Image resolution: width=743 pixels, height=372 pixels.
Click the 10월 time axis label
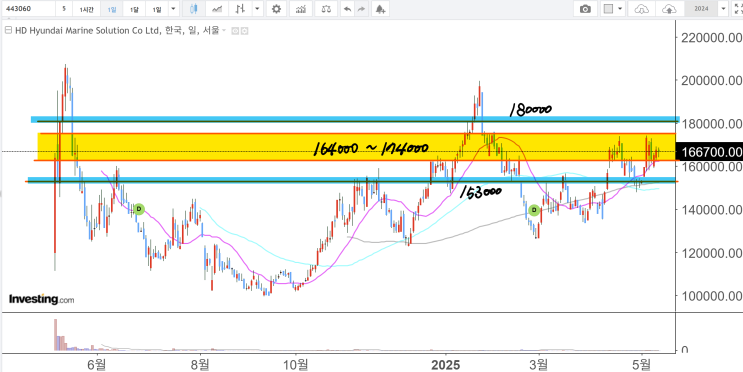pos(296,365)
